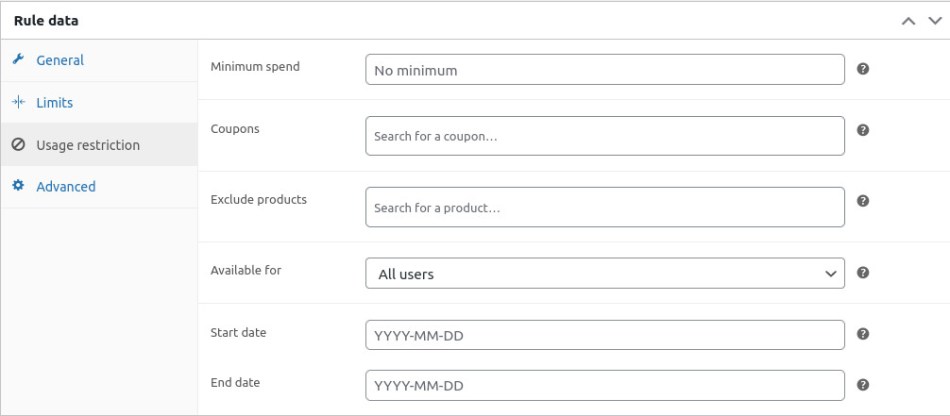Screen dimensions: 950x416
Task: Click the End date help icon
Action: pyautogui.click(x=863, y=384)
